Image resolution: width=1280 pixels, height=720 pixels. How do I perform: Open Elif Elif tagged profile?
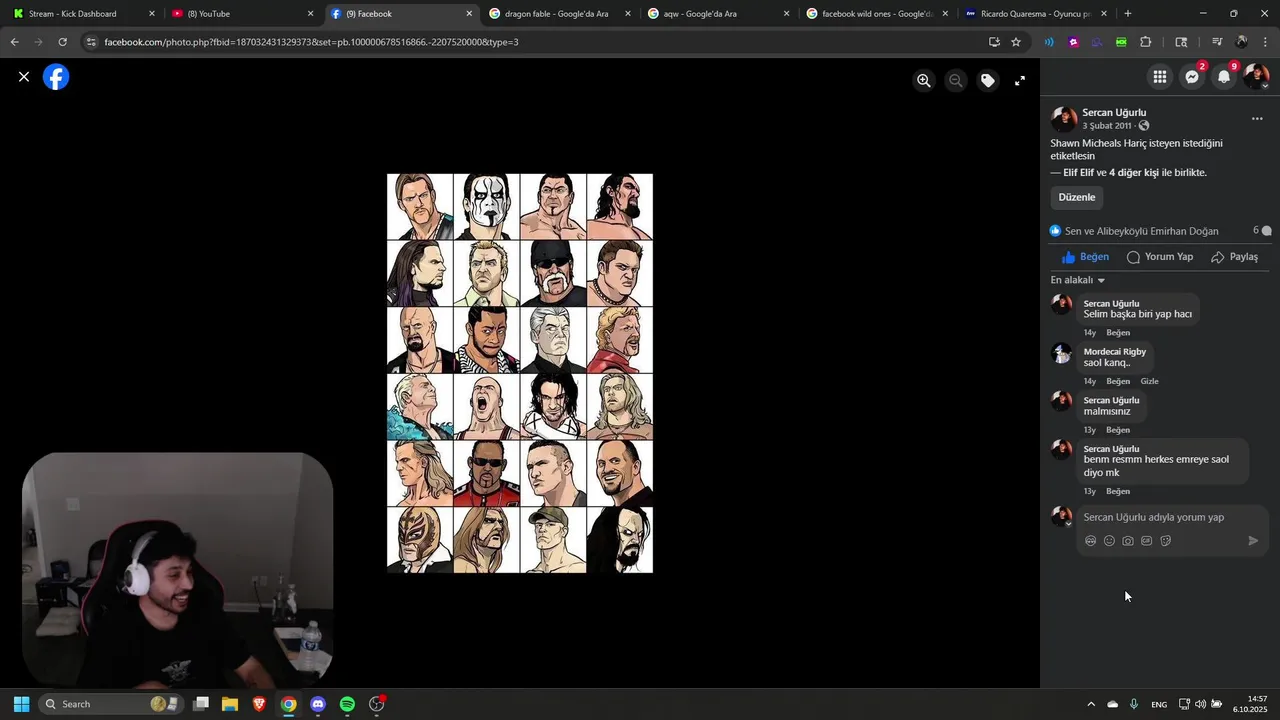[x=1078, y=173]
